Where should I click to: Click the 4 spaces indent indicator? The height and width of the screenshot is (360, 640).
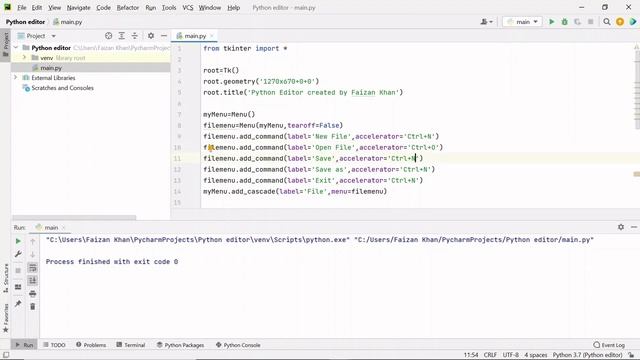536,355
